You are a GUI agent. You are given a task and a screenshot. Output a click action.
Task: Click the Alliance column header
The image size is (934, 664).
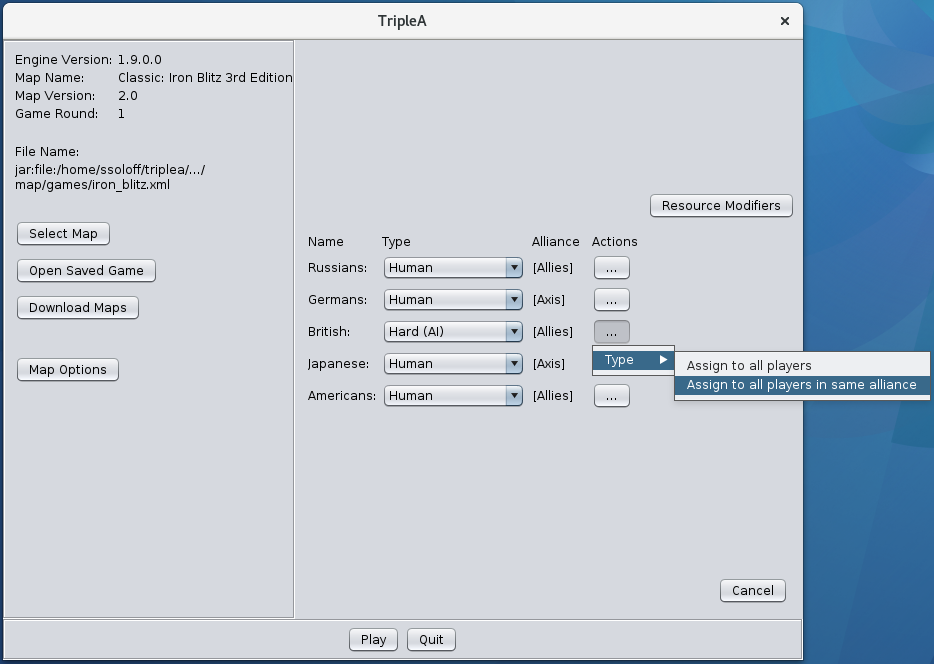pyautogui.click(x=556, y=242)
